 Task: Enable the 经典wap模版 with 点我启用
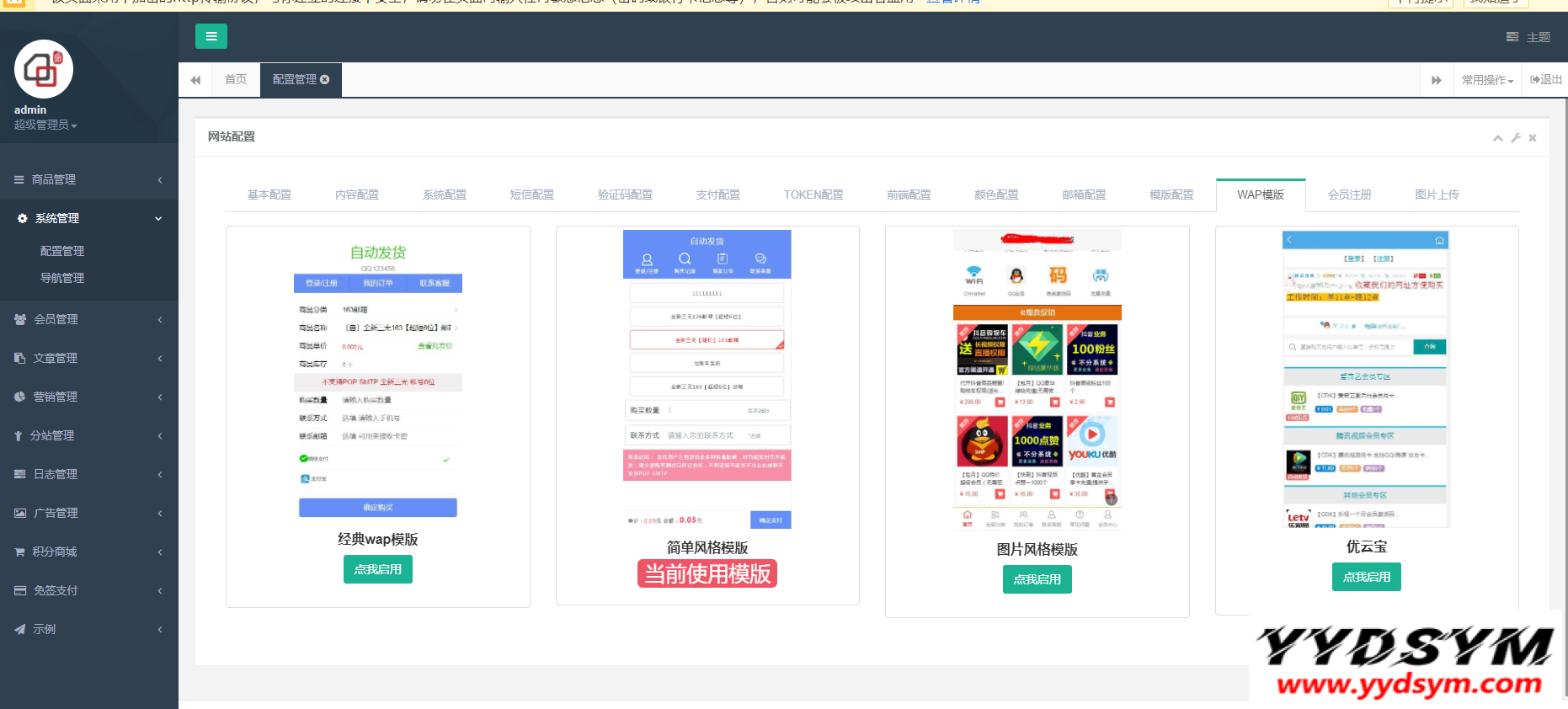378,569
